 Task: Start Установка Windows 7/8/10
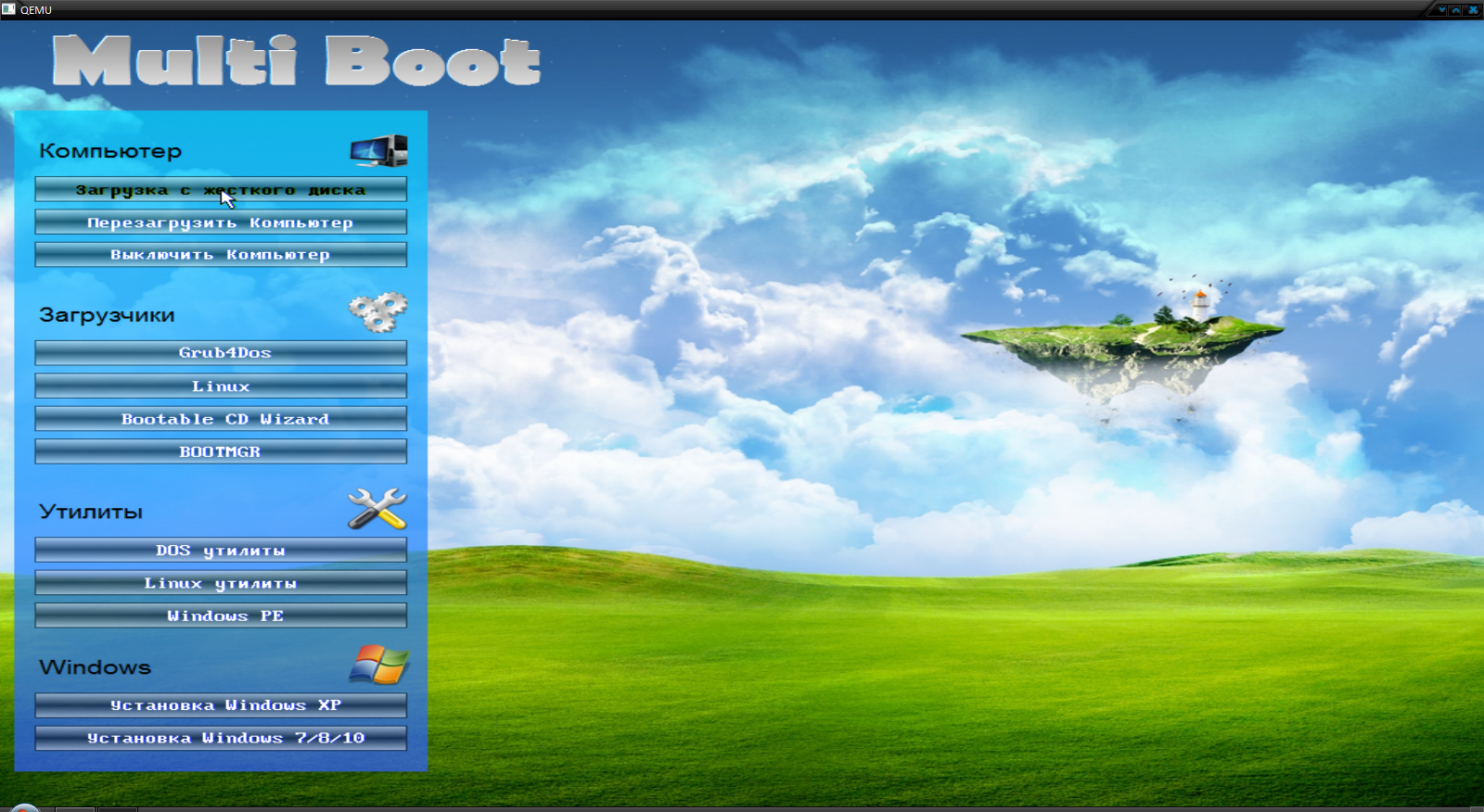click(221, 738)
